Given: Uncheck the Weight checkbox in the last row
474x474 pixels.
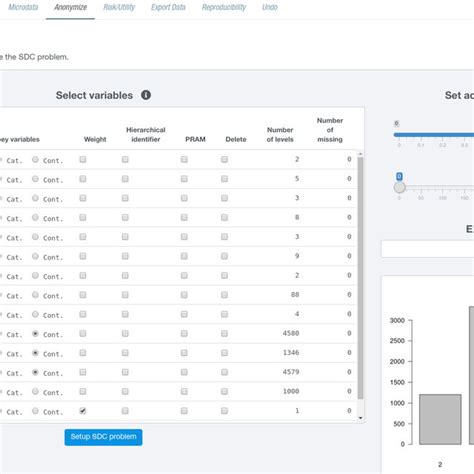Looking at the screenshot, I should click(83, 411).
